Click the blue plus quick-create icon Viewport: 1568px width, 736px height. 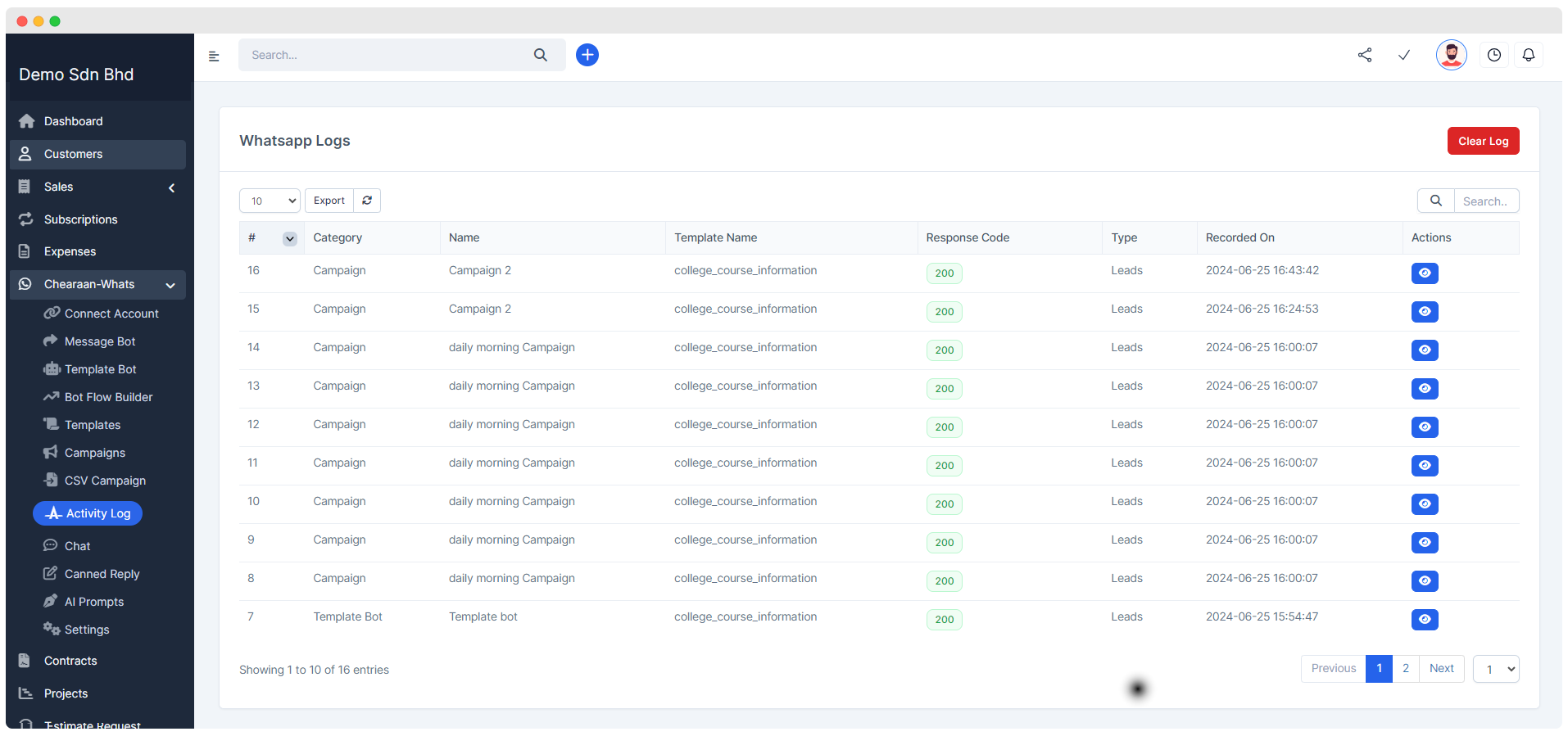click(x=587, y=55)
